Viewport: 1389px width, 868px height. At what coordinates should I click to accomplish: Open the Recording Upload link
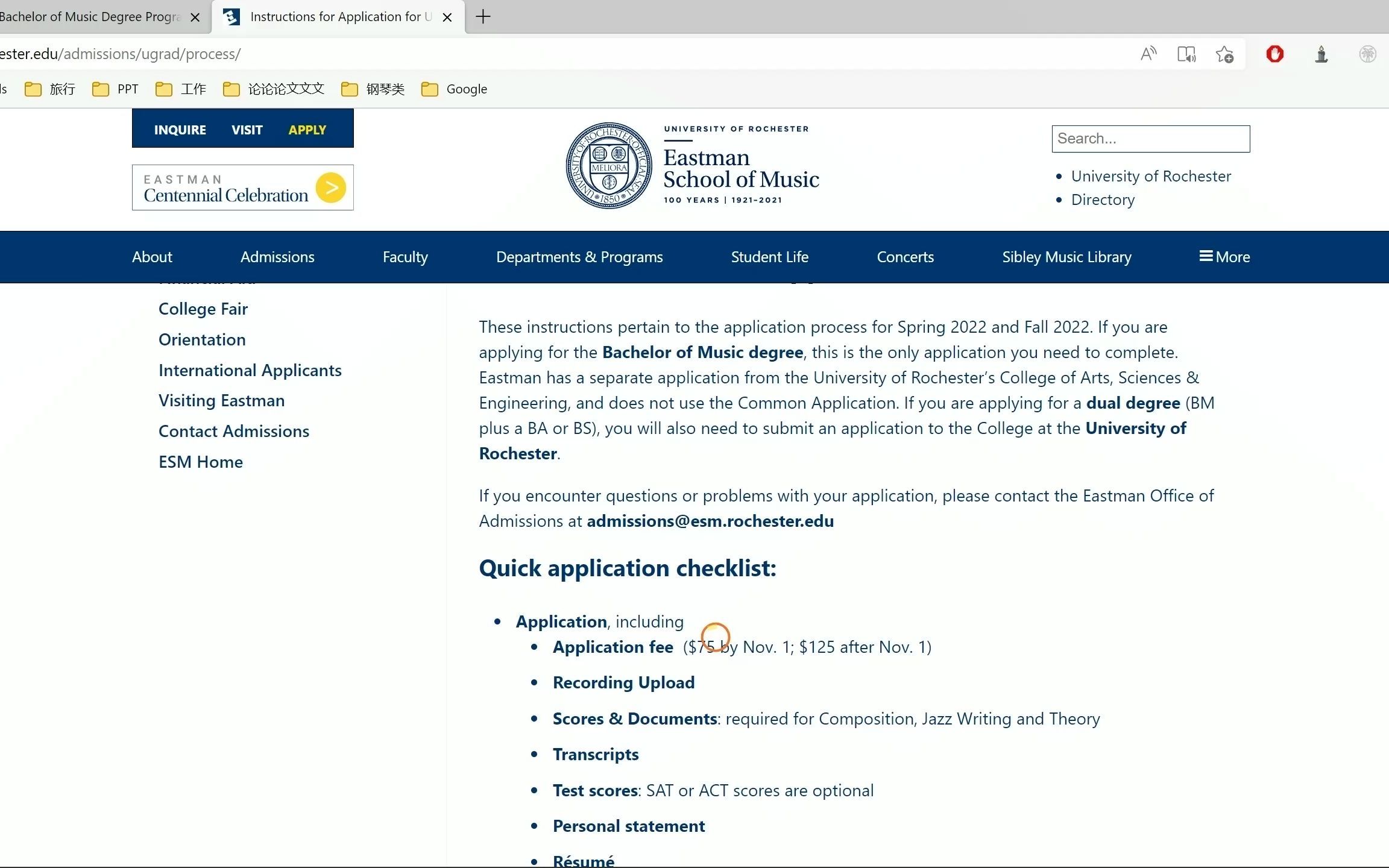624,682
